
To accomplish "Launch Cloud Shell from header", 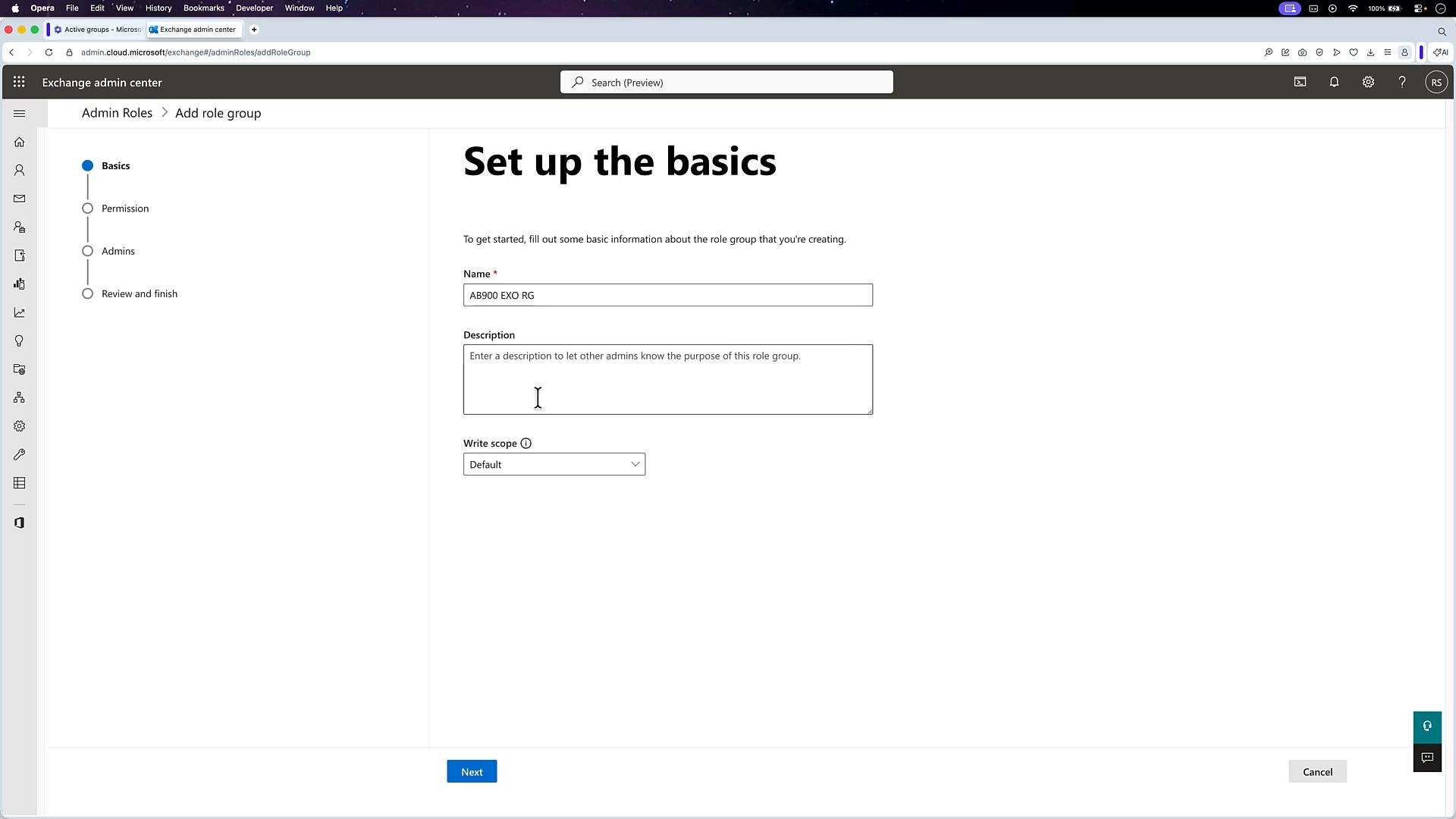I will coord(1300,82).
